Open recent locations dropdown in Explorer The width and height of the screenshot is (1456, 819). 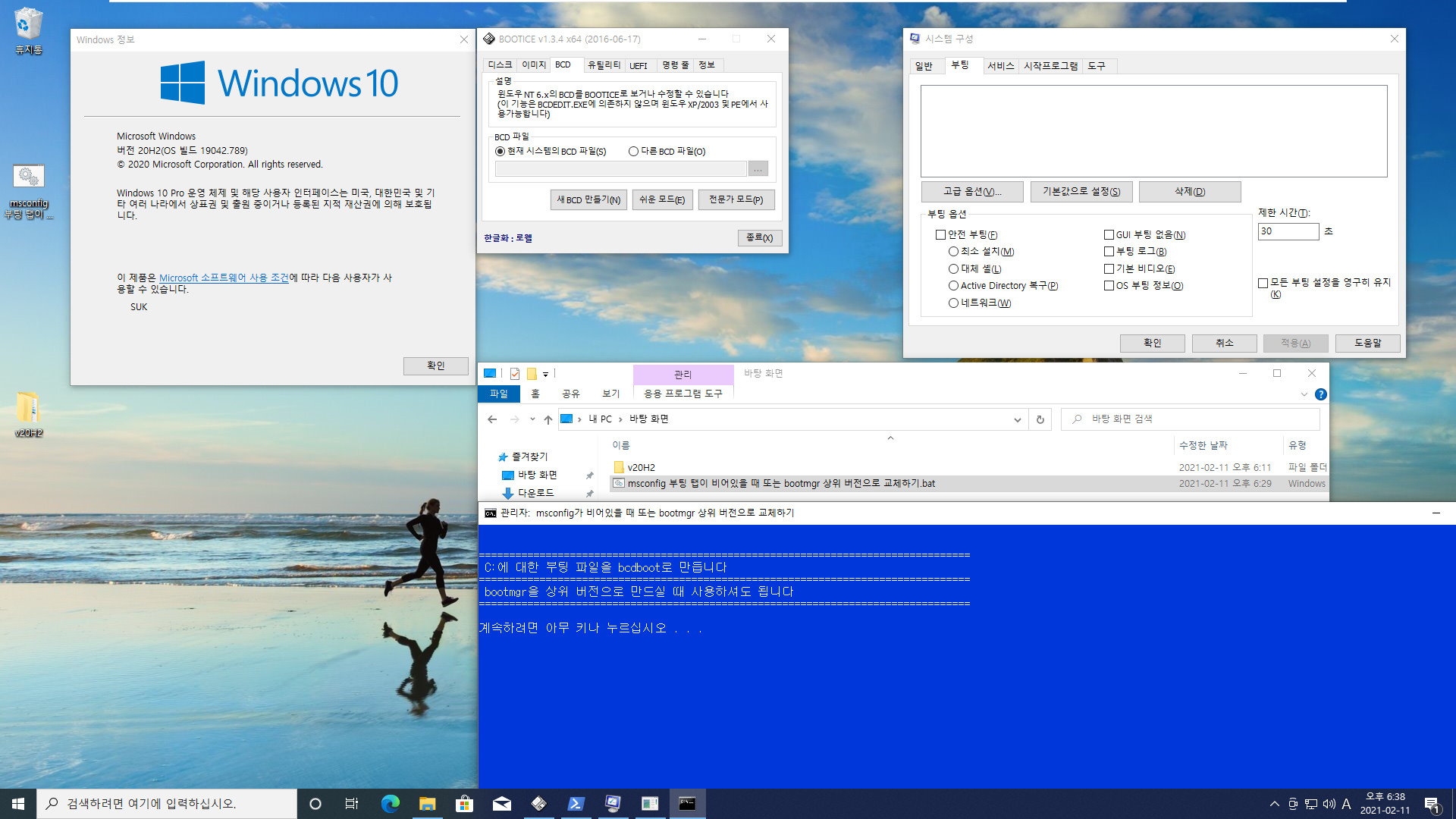tap(532, 419)
